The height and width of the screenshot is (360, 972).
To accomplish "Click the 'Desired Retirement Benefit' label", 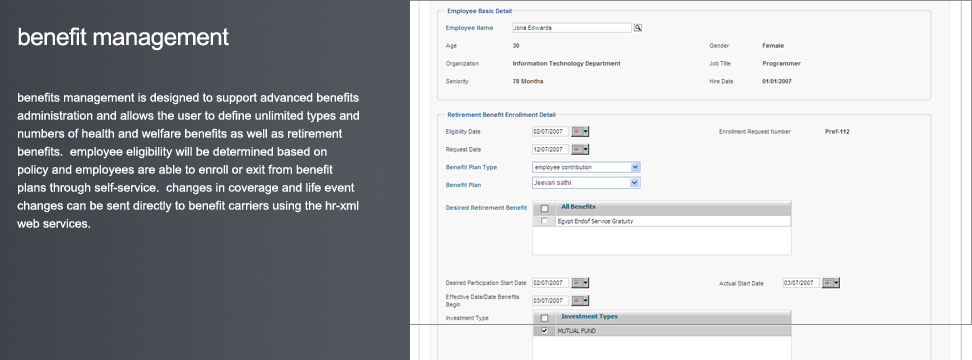I will pos(486,208).
